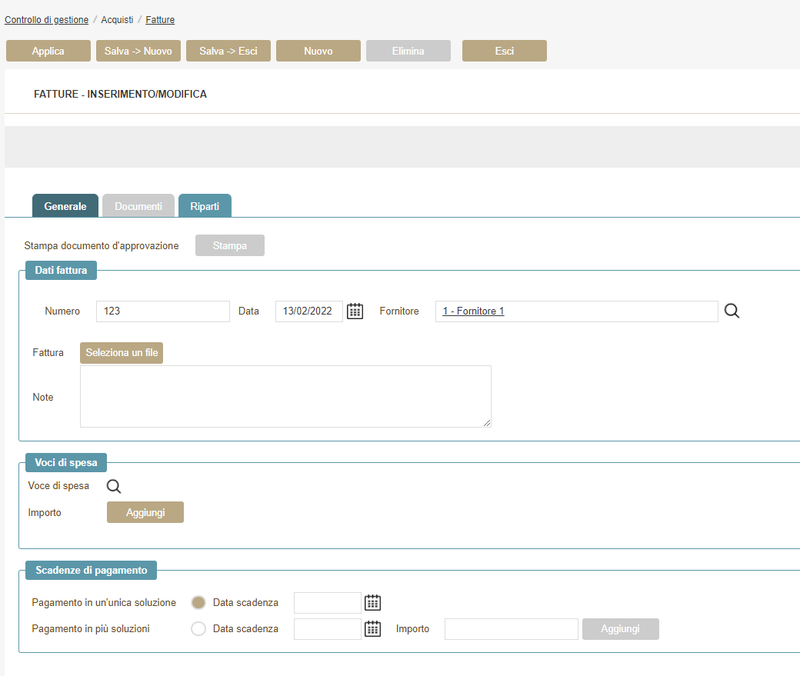
Task: Click Salva -> Nuovo button
Action: pyautogui.click(x=138, y=51)
